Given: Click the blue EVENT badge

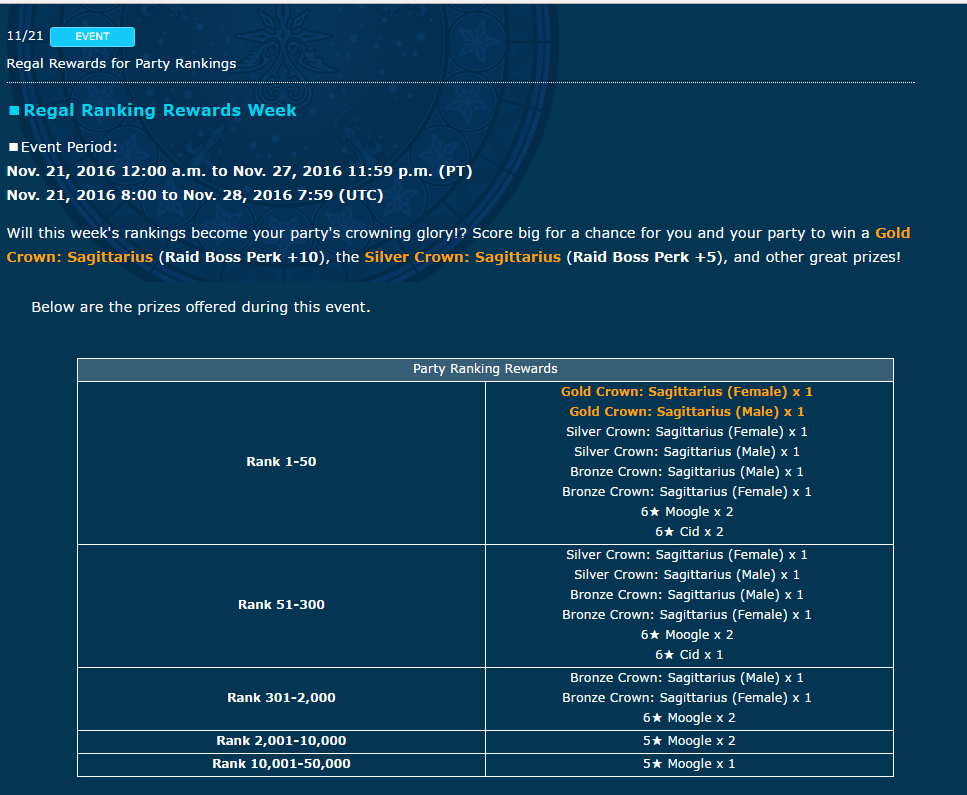Looking at the screenshot, I should coord(92,37).
